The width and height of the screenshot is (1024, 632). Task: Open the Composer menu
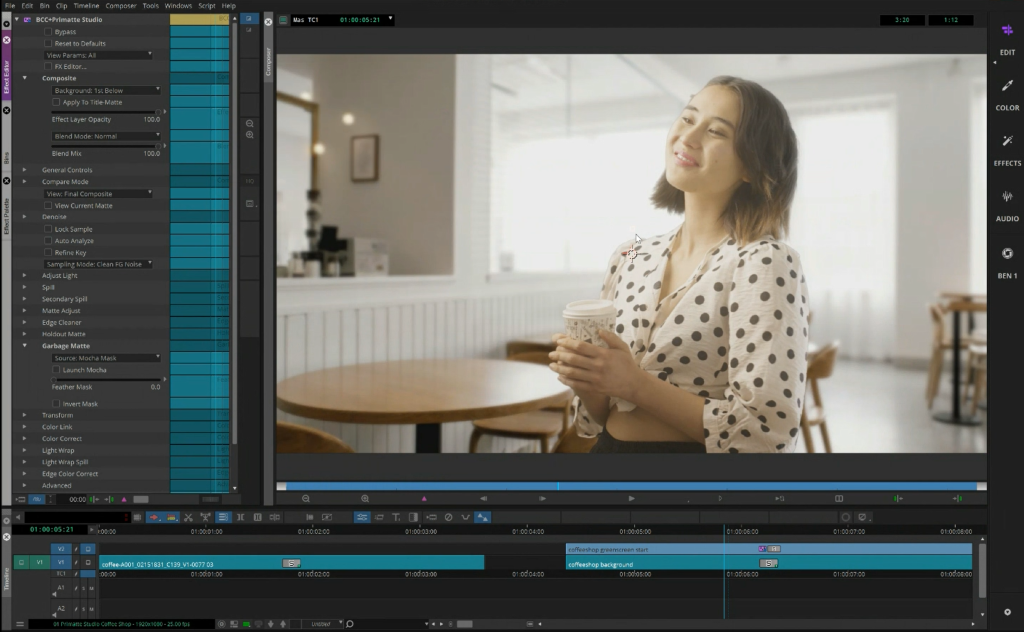coord(120,6)
